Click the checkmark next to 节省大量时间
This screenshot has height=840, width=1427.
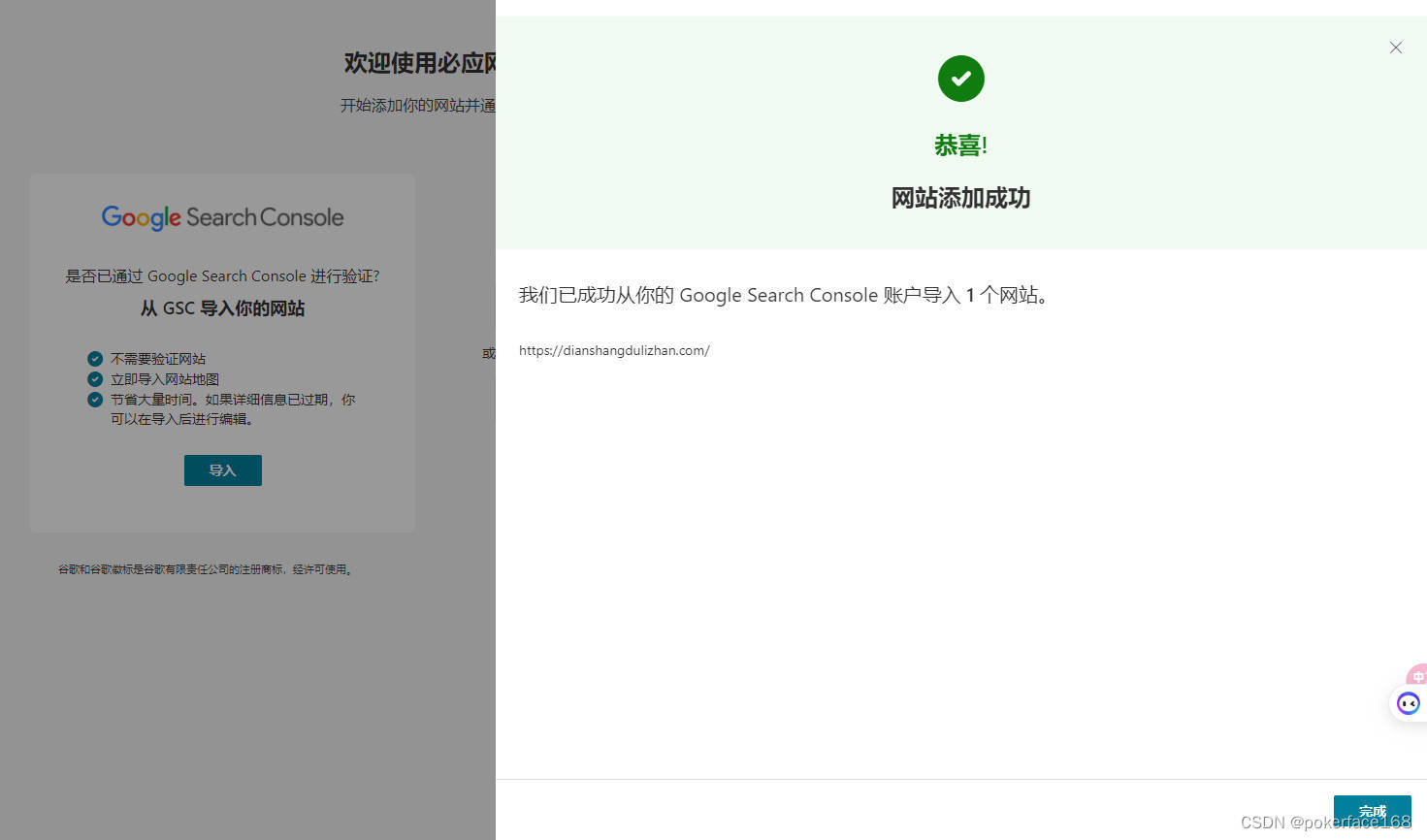click(x=95, y=400)
